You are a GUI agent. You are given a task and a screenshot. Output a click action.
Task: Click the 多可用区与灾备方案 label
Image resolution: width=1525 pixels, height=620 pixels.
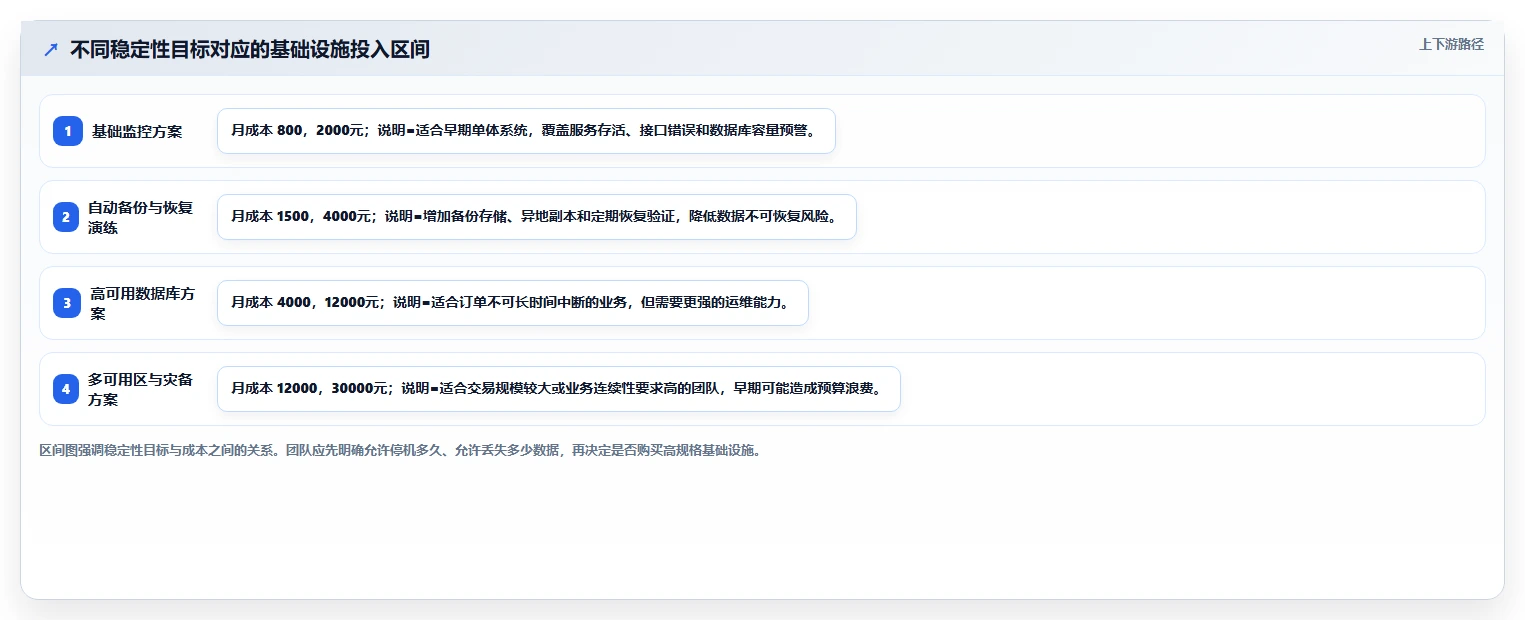(140, 389)
